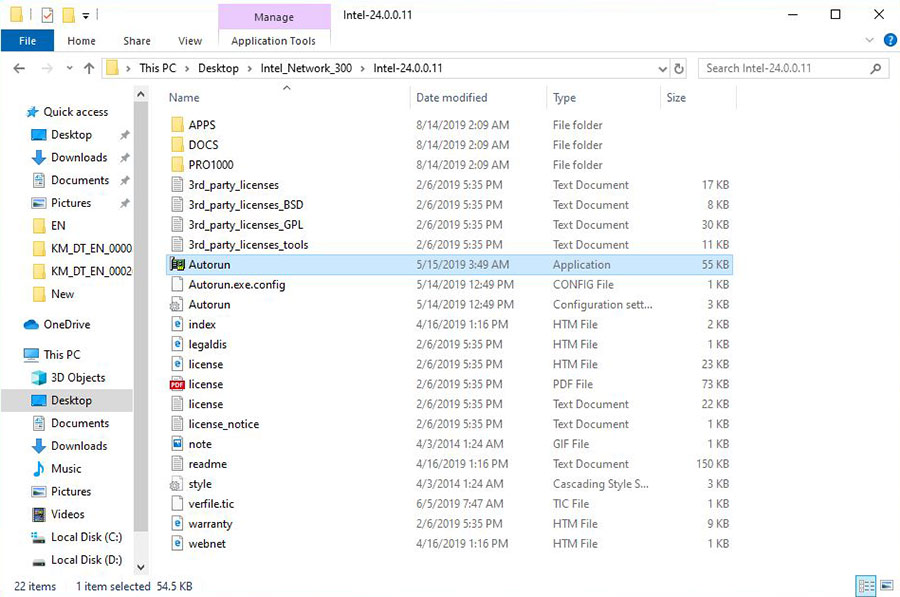Click the Manage contextual tab
Screen dimensions: 900x597
click(274, 17)
